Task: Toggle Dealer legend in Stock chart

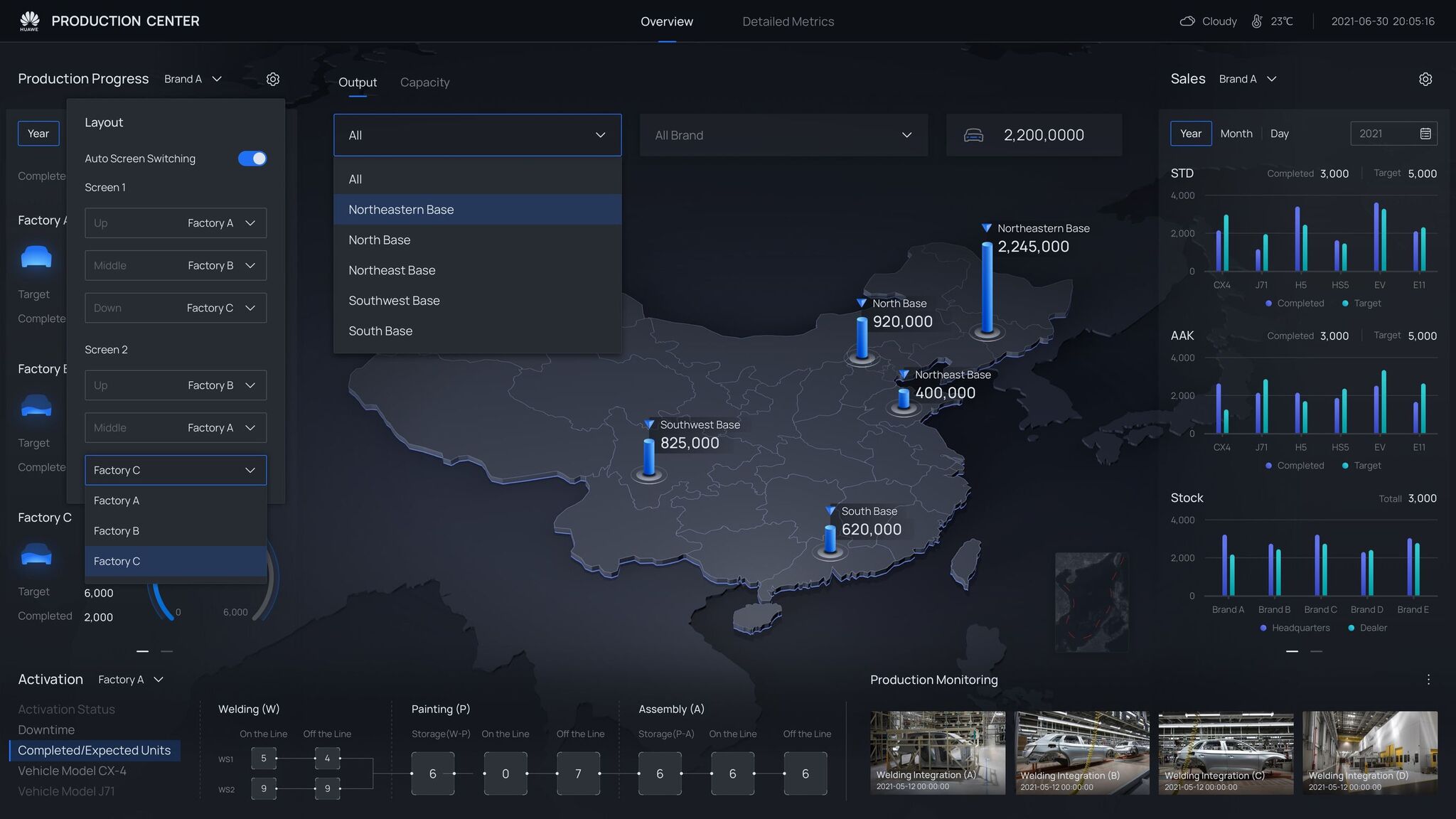Action: pyautogui.click(x=1367, y=628)
